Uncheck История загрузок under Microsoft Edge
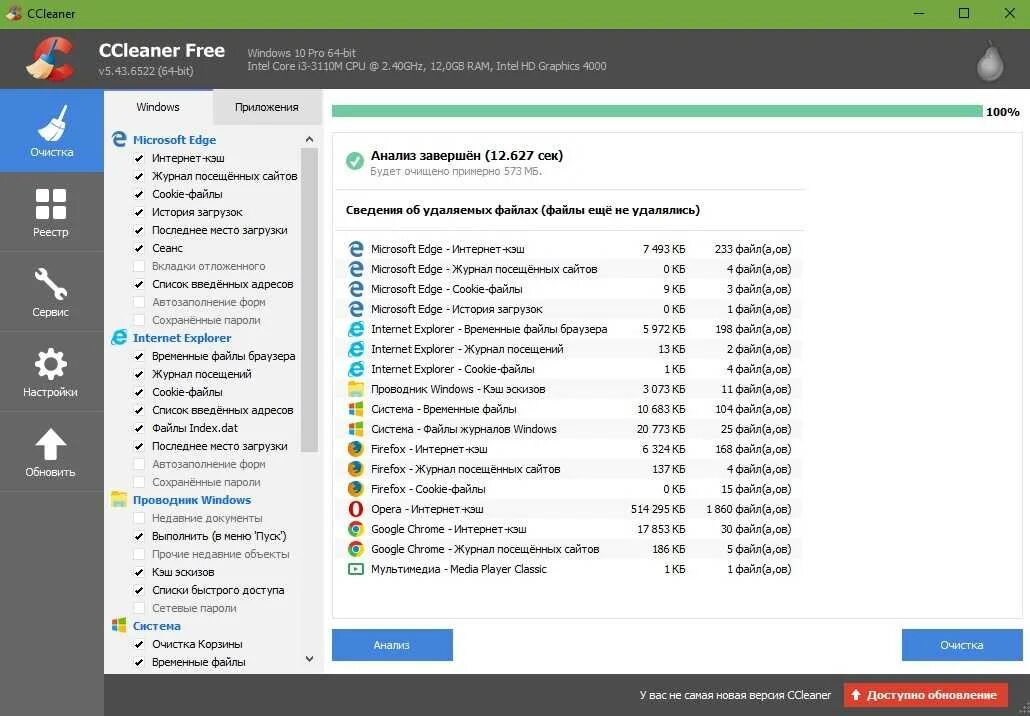 [139, 212]
